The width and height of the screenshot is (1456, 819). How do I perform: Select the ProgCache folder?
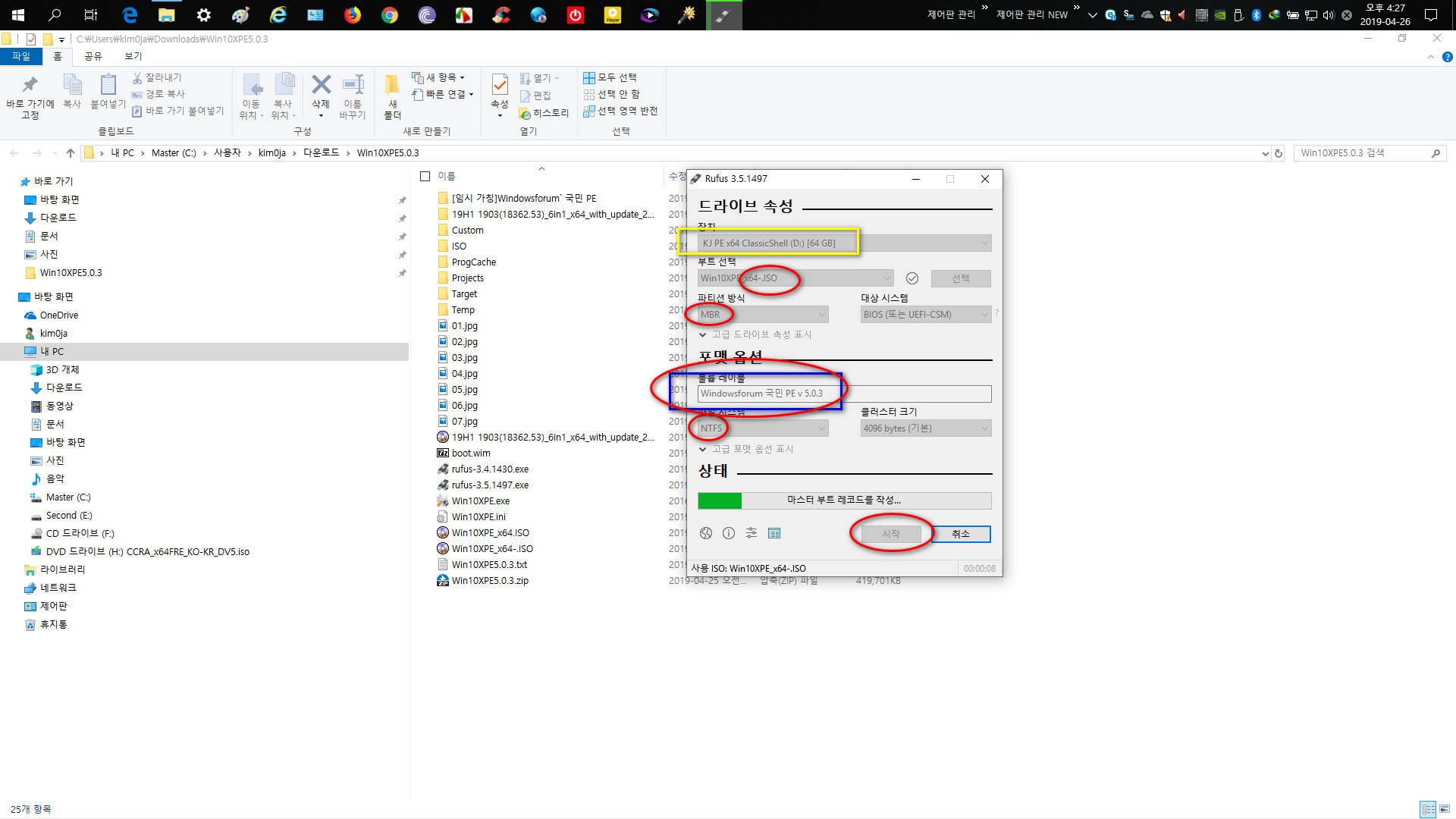click(x=474, y=262)
